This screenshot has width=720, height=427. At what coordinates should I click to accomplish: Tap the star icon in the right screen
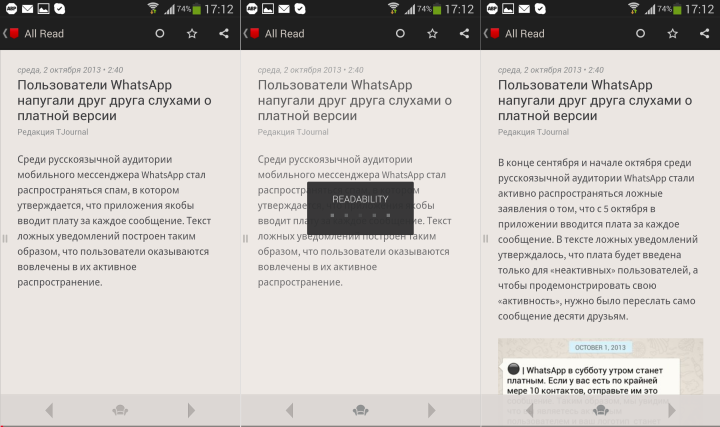[673, 34]
